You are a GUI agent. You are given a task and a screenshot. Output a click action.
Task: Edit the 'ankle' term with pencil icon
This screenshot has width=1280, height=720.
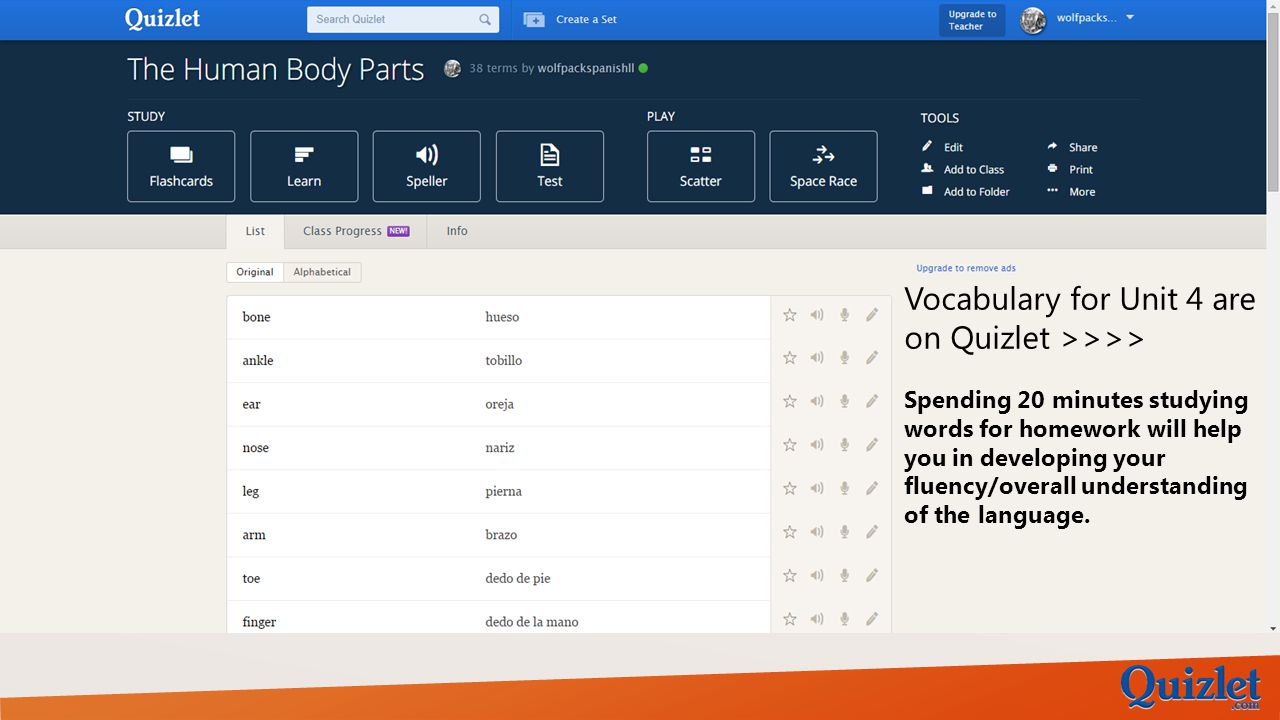872,358
